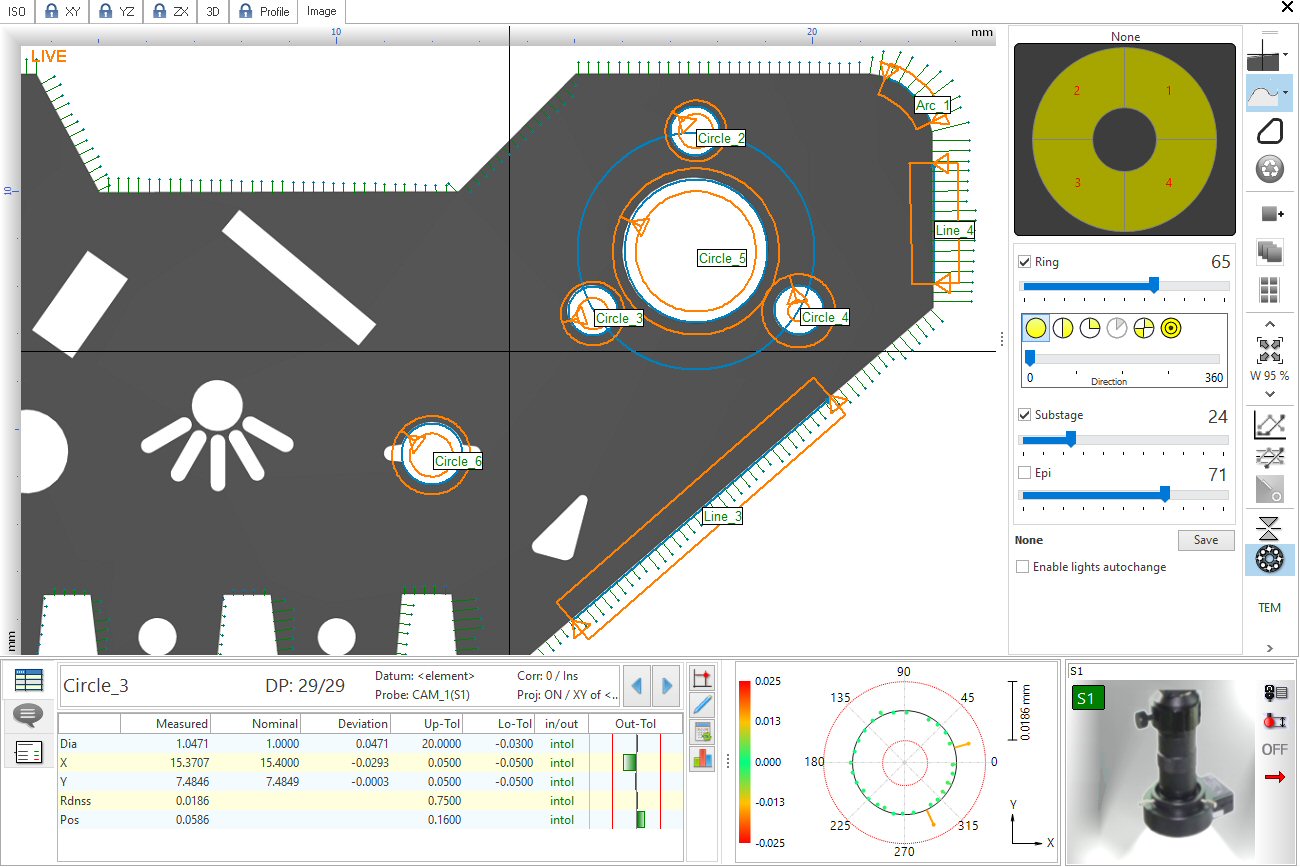Open the comment bubble panel icon

[x=28, y=713]
